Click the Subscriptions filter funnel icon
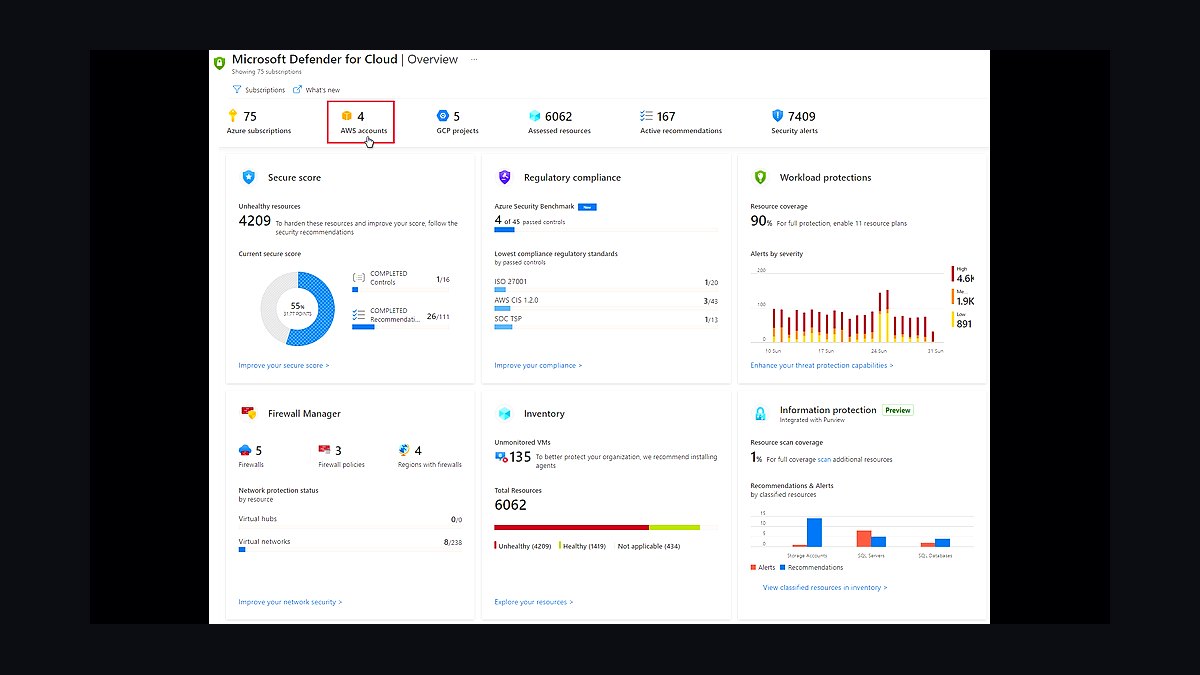The image size is (1200, 675). (x=237, y=90)
